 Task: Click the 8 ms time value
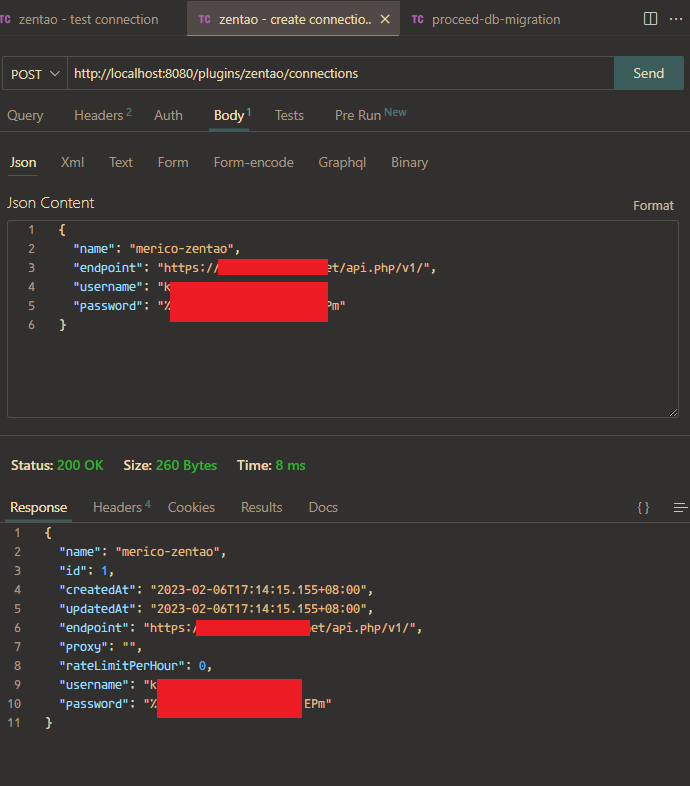[290, 466]
